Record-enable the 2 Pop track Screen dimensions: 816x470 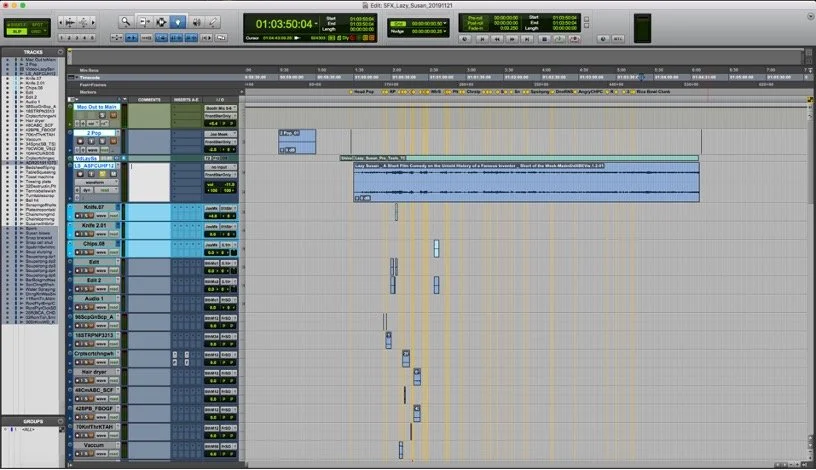(80, 141)
